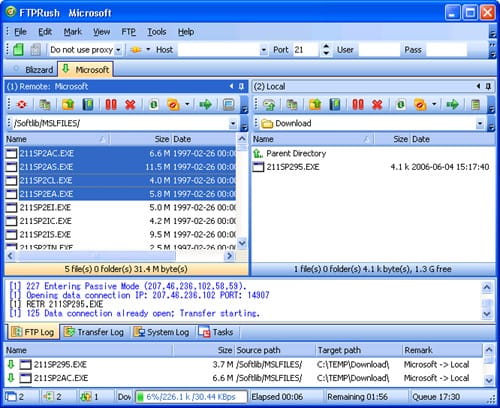Click the red X delete icon in Local toolbar
This screenshot has height=408, width=500.
point(377,105)
